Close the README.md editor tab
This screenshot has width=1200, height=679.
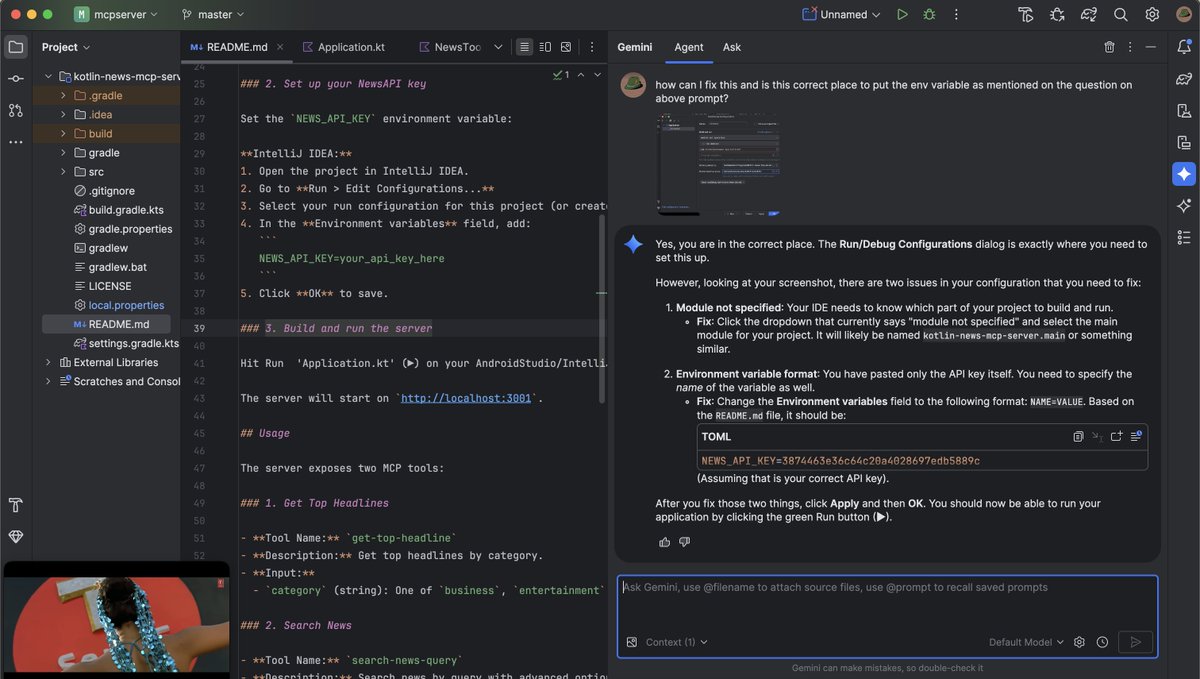(280, 47)
